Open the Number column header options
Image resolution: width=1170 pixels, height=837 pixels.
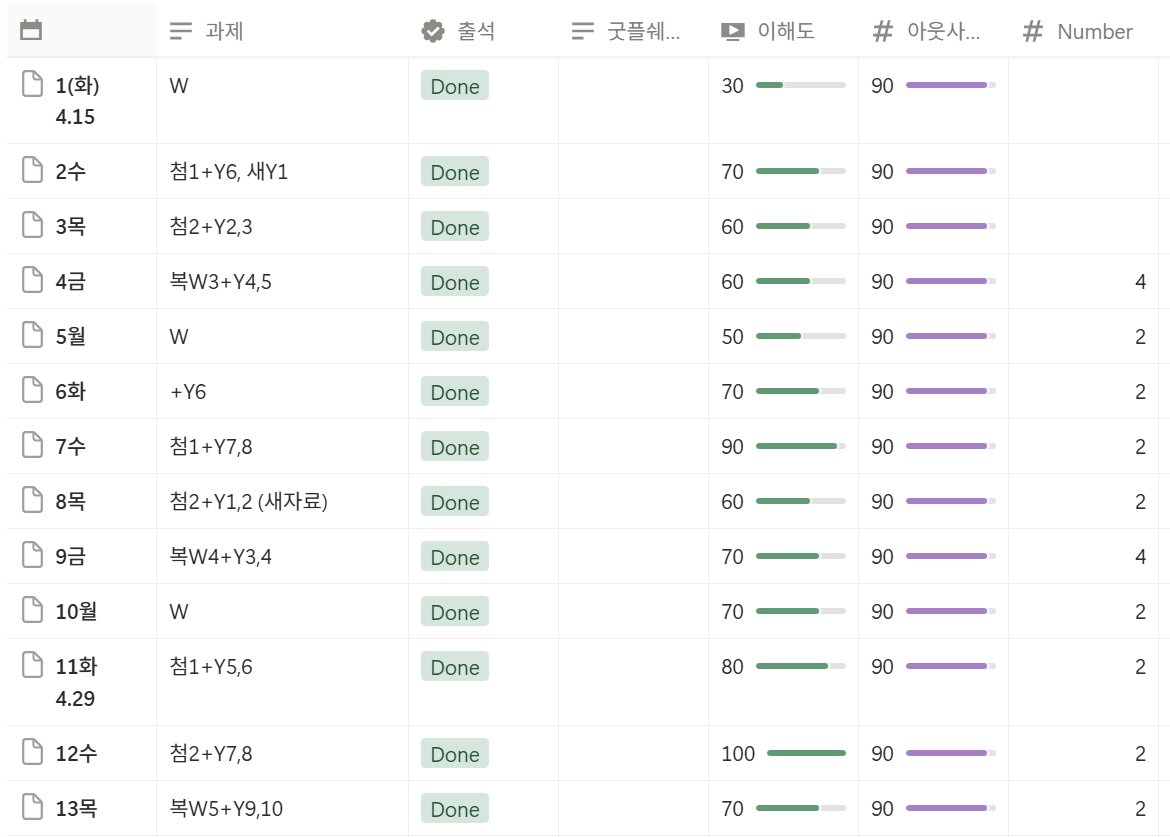point(1093,31)
